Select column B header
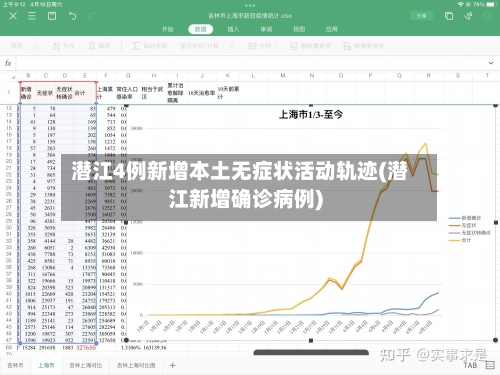The height and width of the screenshot is (375, 500). [x=28, y=76]
